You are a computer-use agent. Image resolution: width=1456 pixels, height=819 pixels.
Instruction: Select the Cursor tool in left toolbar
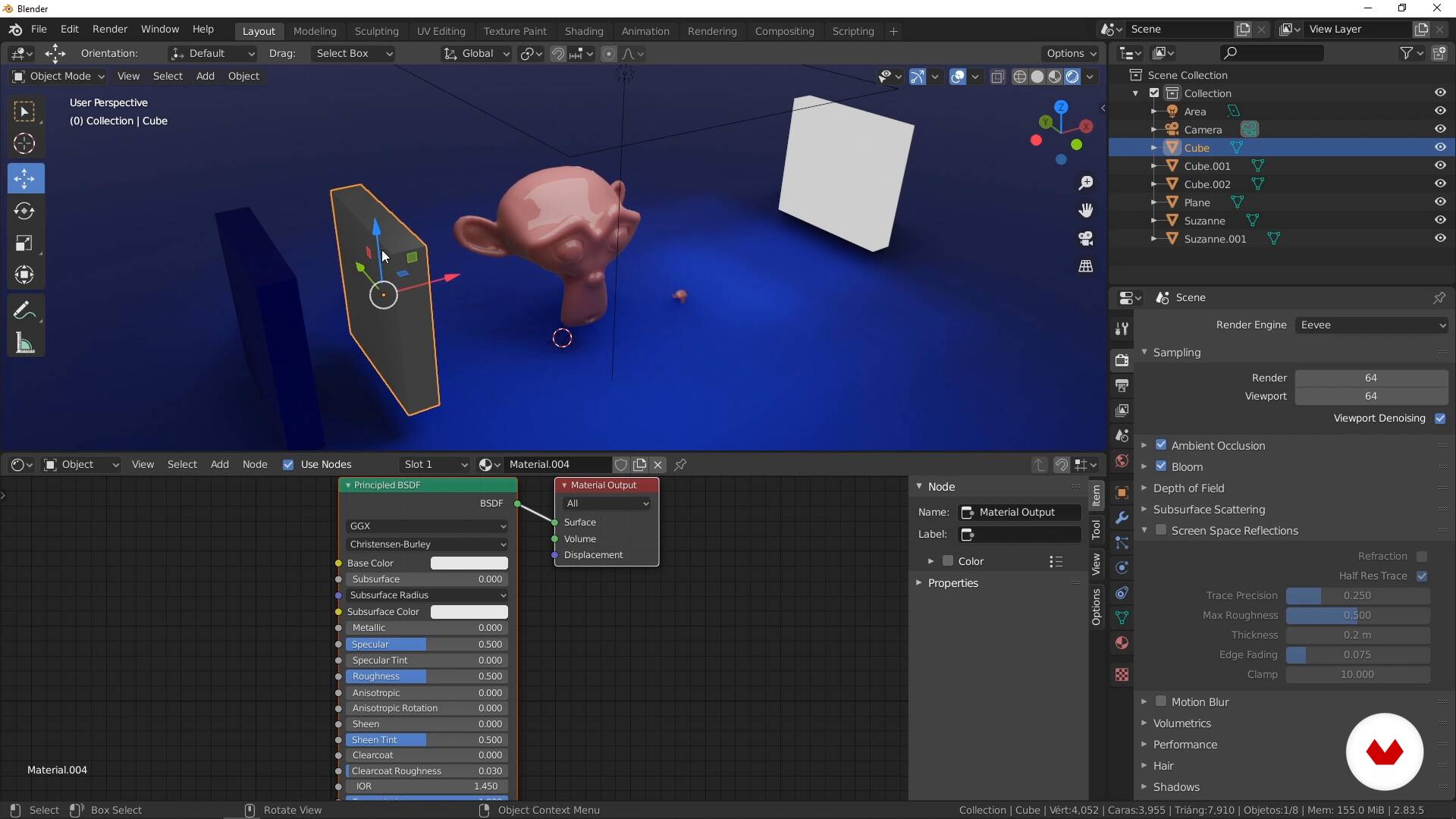[24, 144]
